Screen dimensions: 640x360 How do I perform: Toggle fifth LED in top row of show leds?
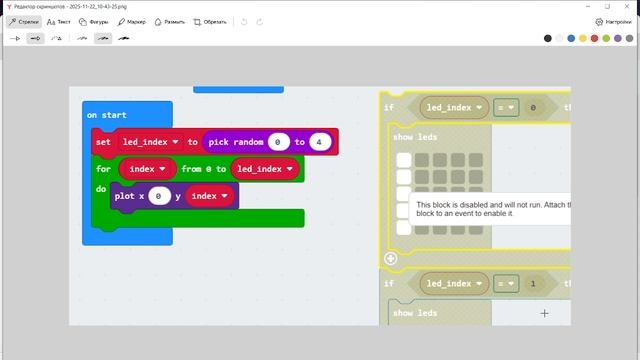476,160
